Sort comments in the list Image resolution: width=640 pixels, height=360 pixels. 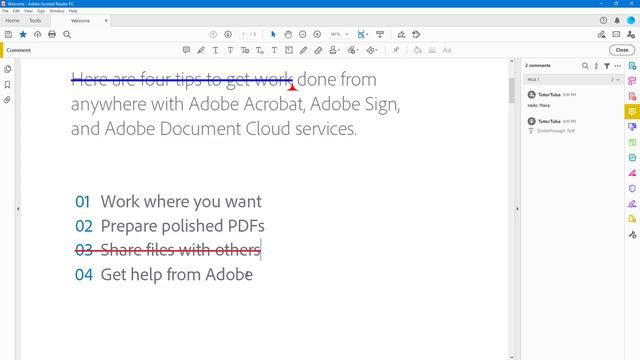click(x=596, y=66)
